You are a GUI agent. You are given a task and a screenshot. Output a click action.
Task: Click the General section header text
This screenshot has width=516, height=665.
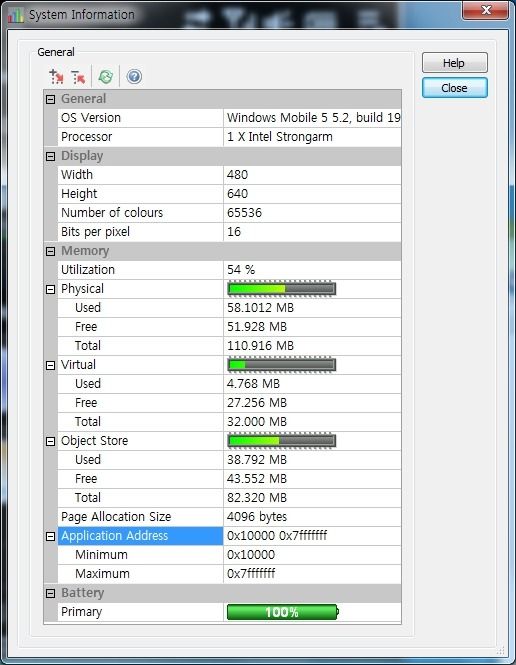(x=84, y=98)
